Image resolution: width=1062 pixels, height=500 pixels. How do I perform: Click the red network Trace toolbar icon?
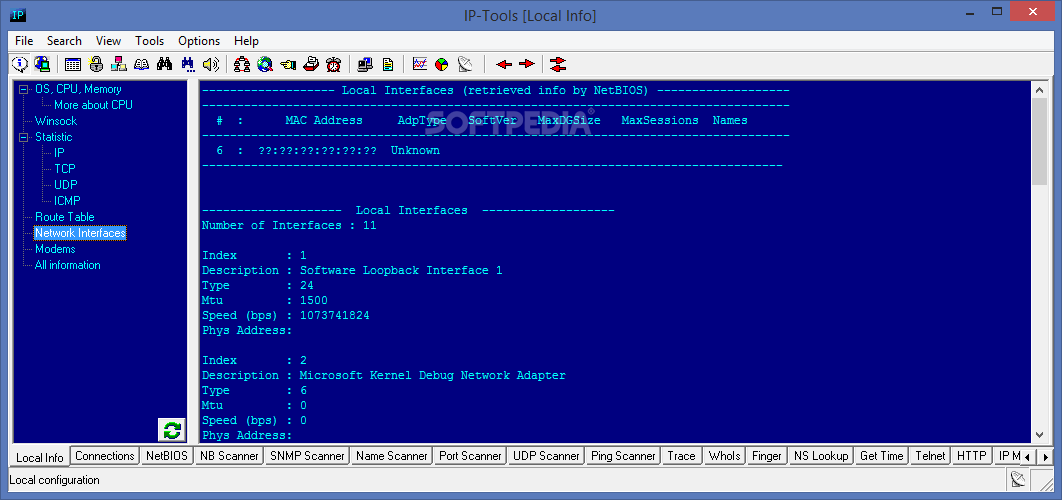click(242, 64)
